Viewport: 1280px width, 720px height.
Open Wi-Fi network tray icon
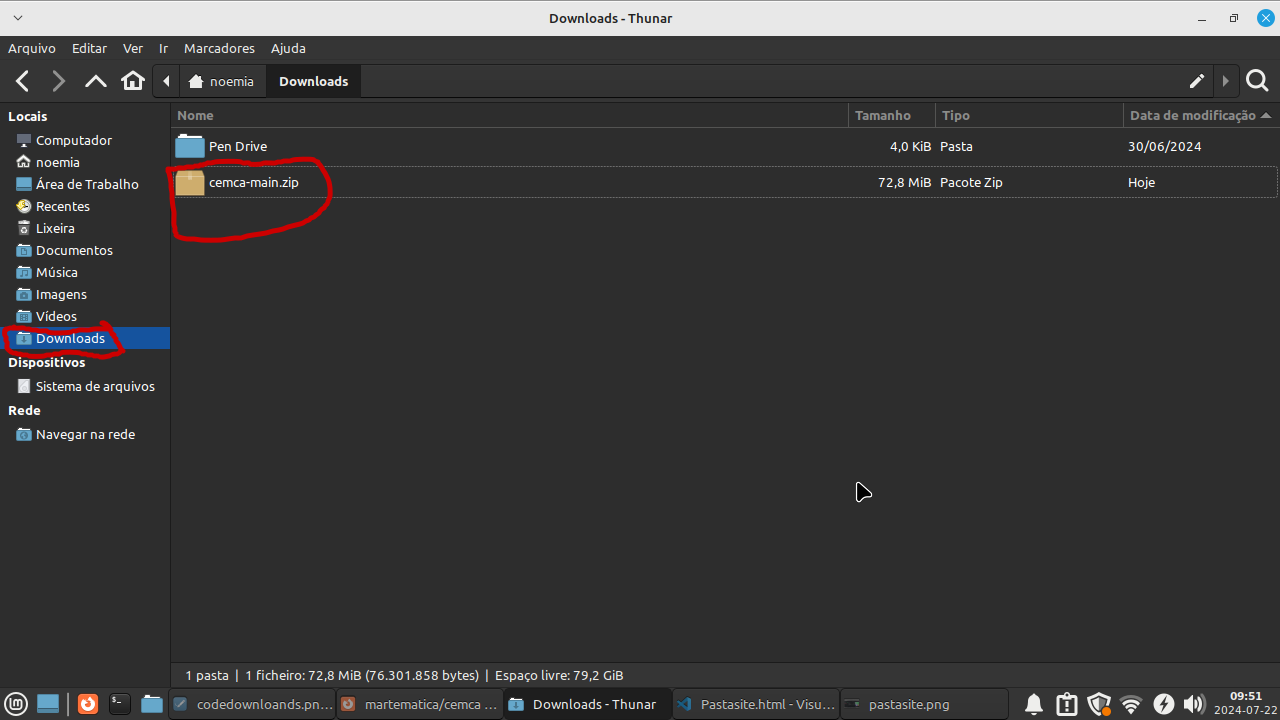pos(1131,704)
